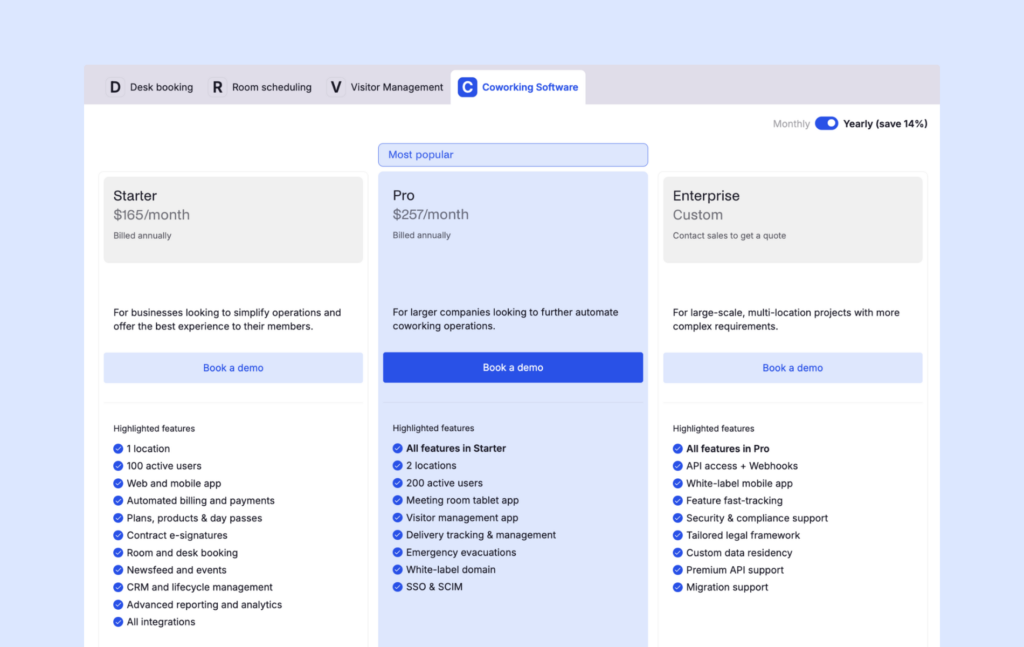Image resolution: width=1024 pixels, height=647 pixels.
Task: Click checkmark icon beside 1 location
Action: [118, 449]
